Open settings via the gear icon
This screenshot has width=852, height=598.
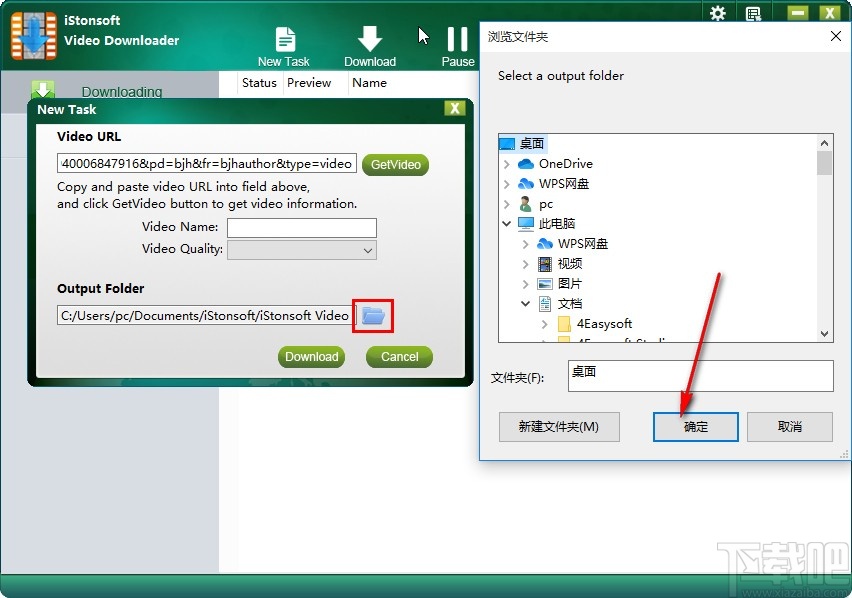point(718,11)
